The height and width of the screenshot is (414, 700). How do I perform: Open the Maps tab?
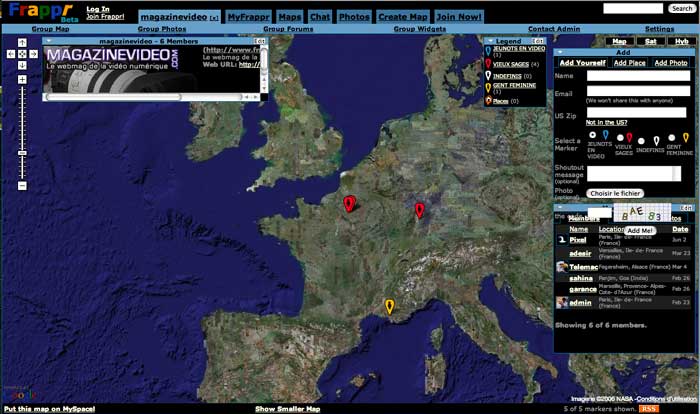(x=290, y=17)
